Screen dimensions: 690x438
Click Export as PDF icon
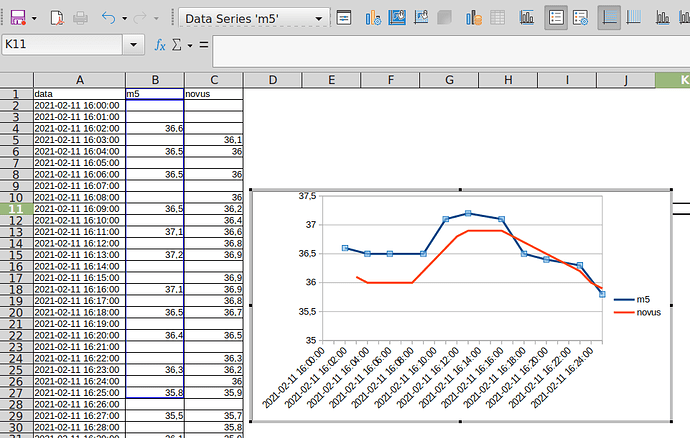[57, 18]
